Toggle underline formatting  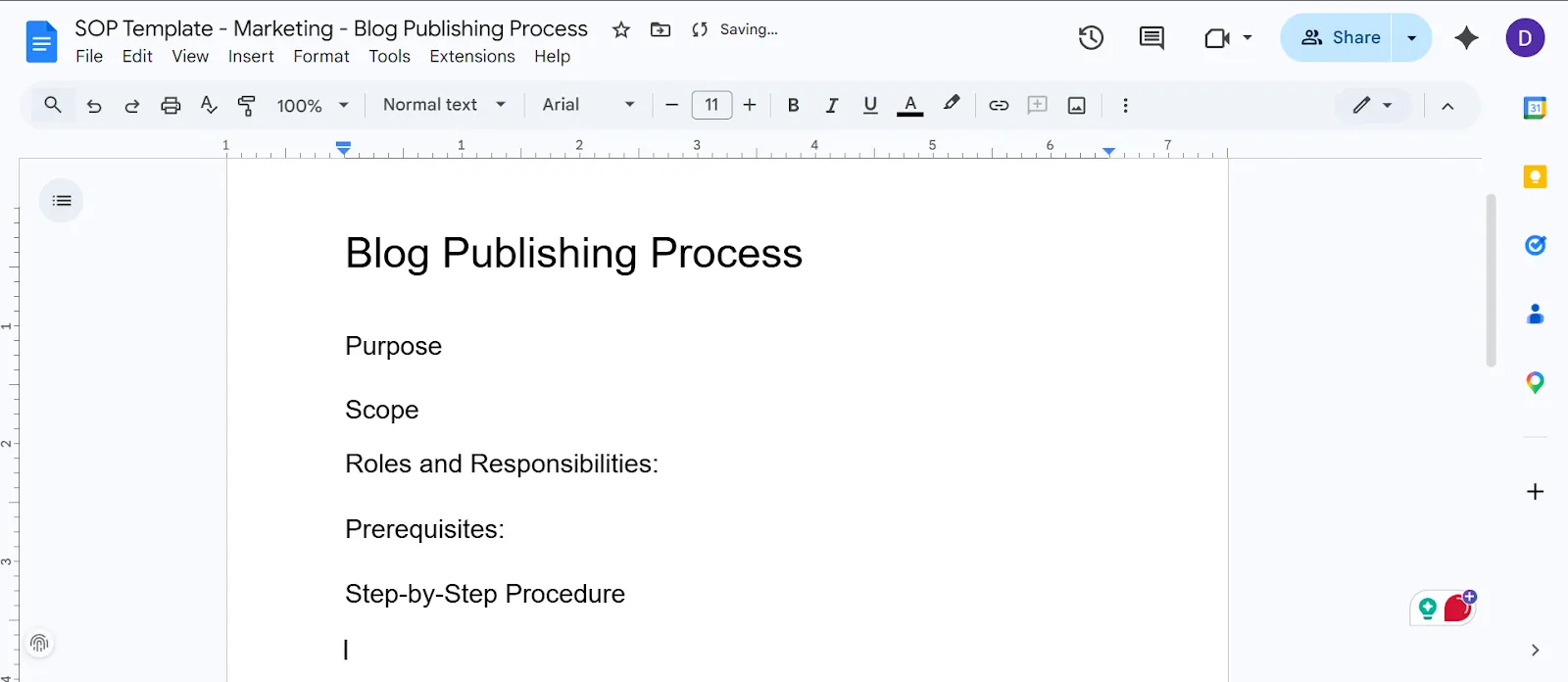coord(870,105)
